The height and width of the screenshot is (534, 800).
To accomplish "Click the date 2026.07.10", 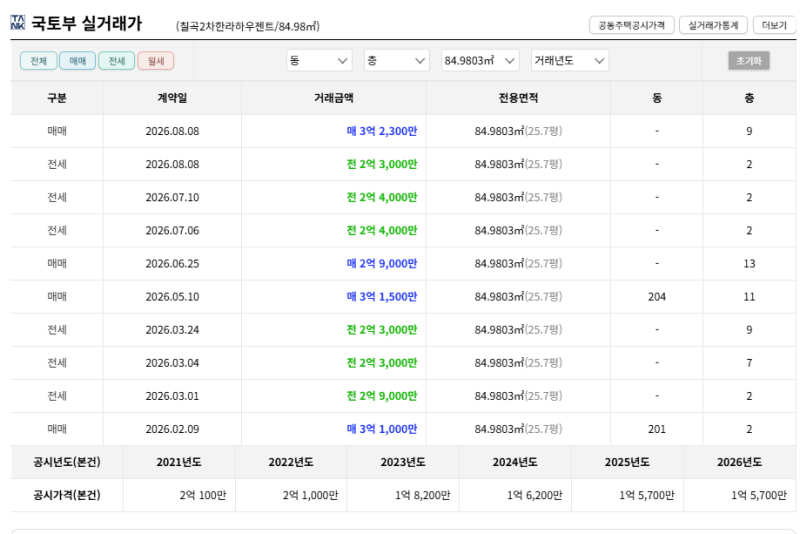I will click(172, 197).
